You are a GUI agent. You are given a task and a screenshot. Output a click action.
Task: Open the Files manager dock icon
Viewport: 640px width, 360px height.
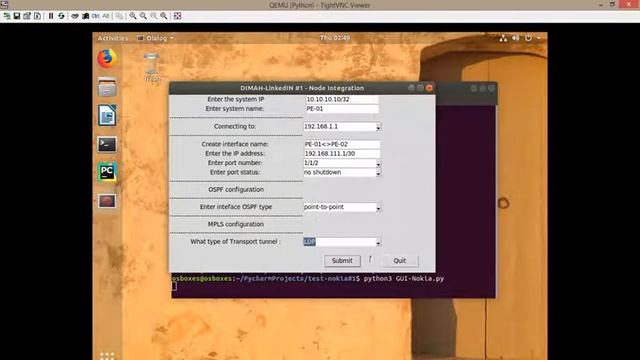tap(107, 87)
